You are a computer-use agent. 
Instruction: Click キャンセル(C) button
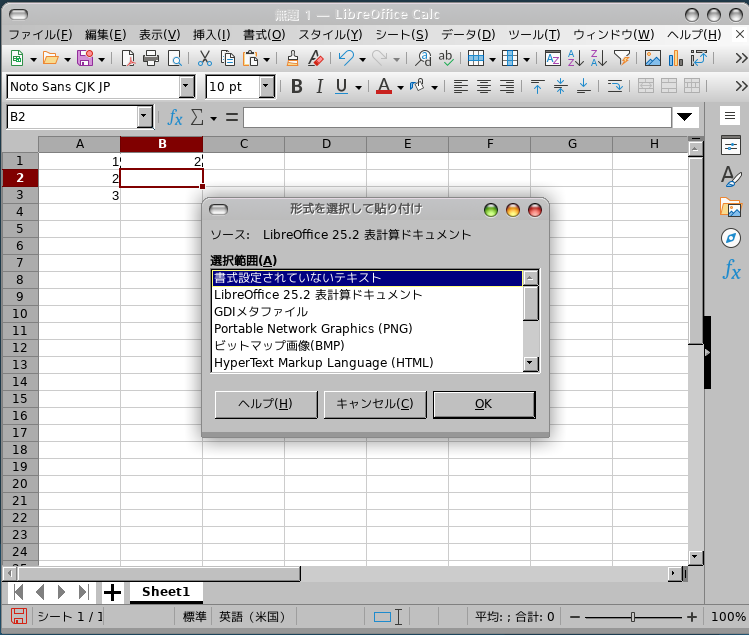tap(375, 404)
